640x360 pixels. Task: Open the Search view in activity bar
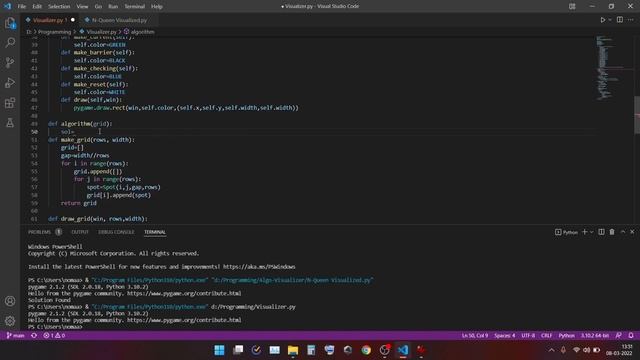tap(10, 42)
